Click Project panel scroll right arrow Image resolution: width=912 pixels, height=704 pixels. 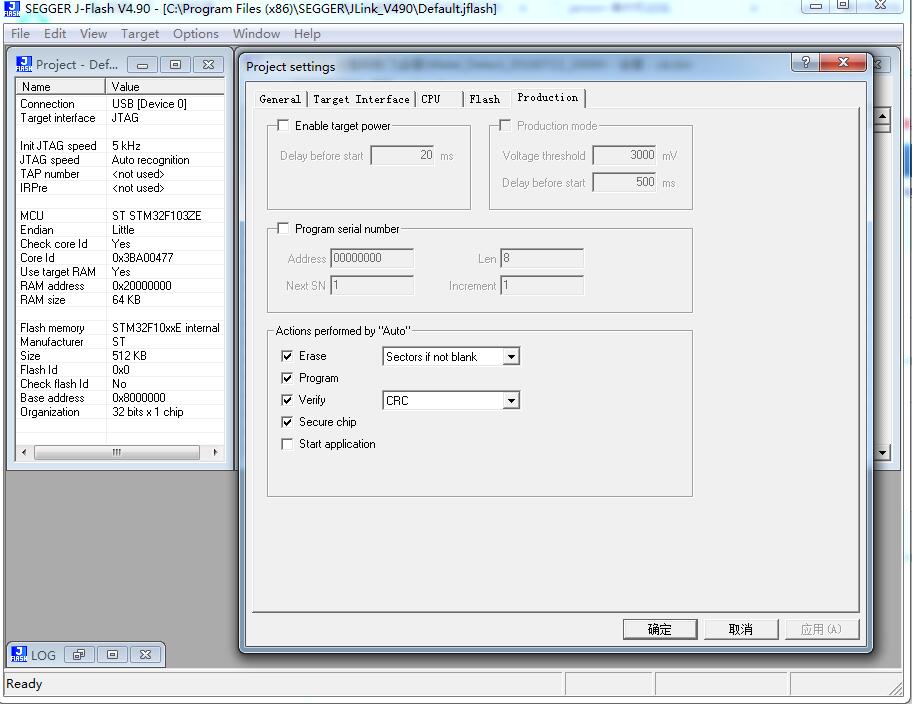pyautogui.click(x=215, y=452)
